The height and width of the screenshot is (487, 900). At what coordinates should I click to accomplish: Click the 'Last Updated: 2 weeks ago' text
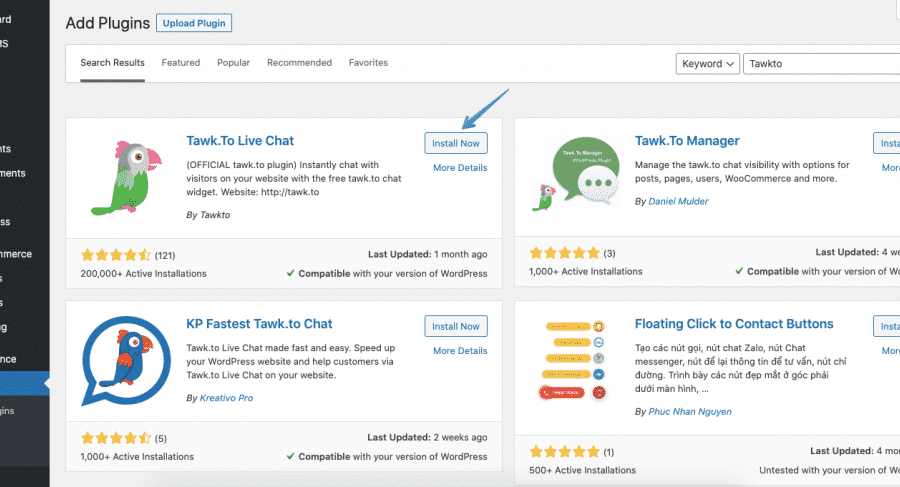[427, 438]
